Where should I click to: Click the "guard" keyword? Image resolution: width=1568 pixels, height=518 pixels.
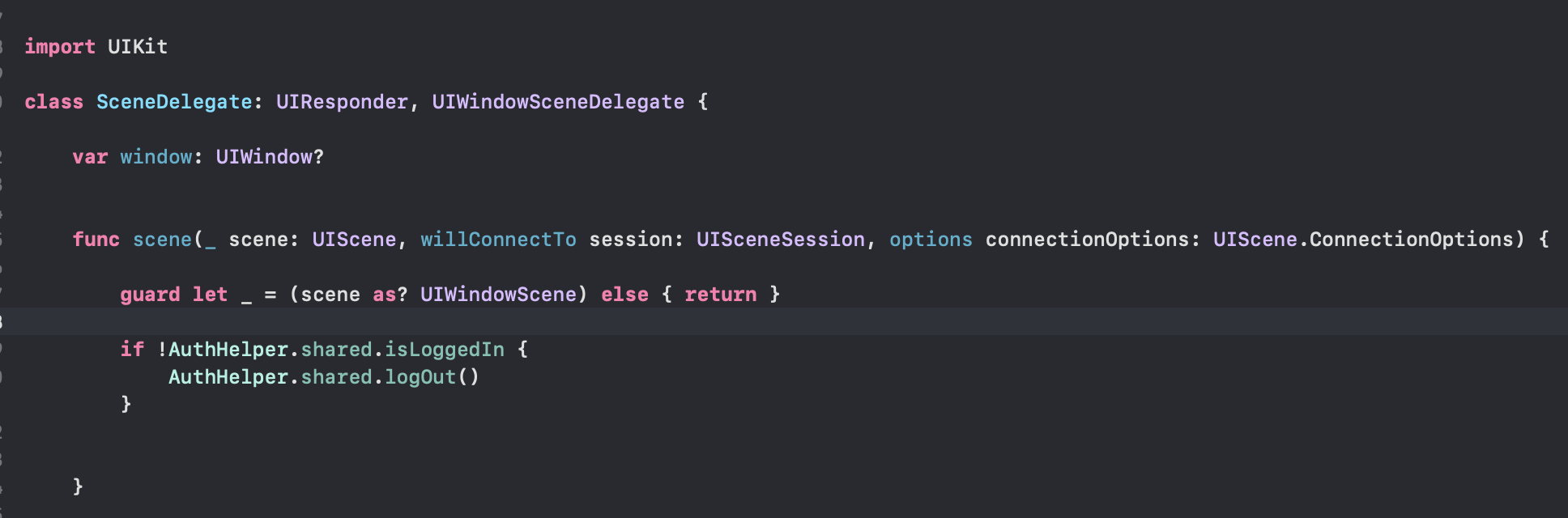[150, 295]
